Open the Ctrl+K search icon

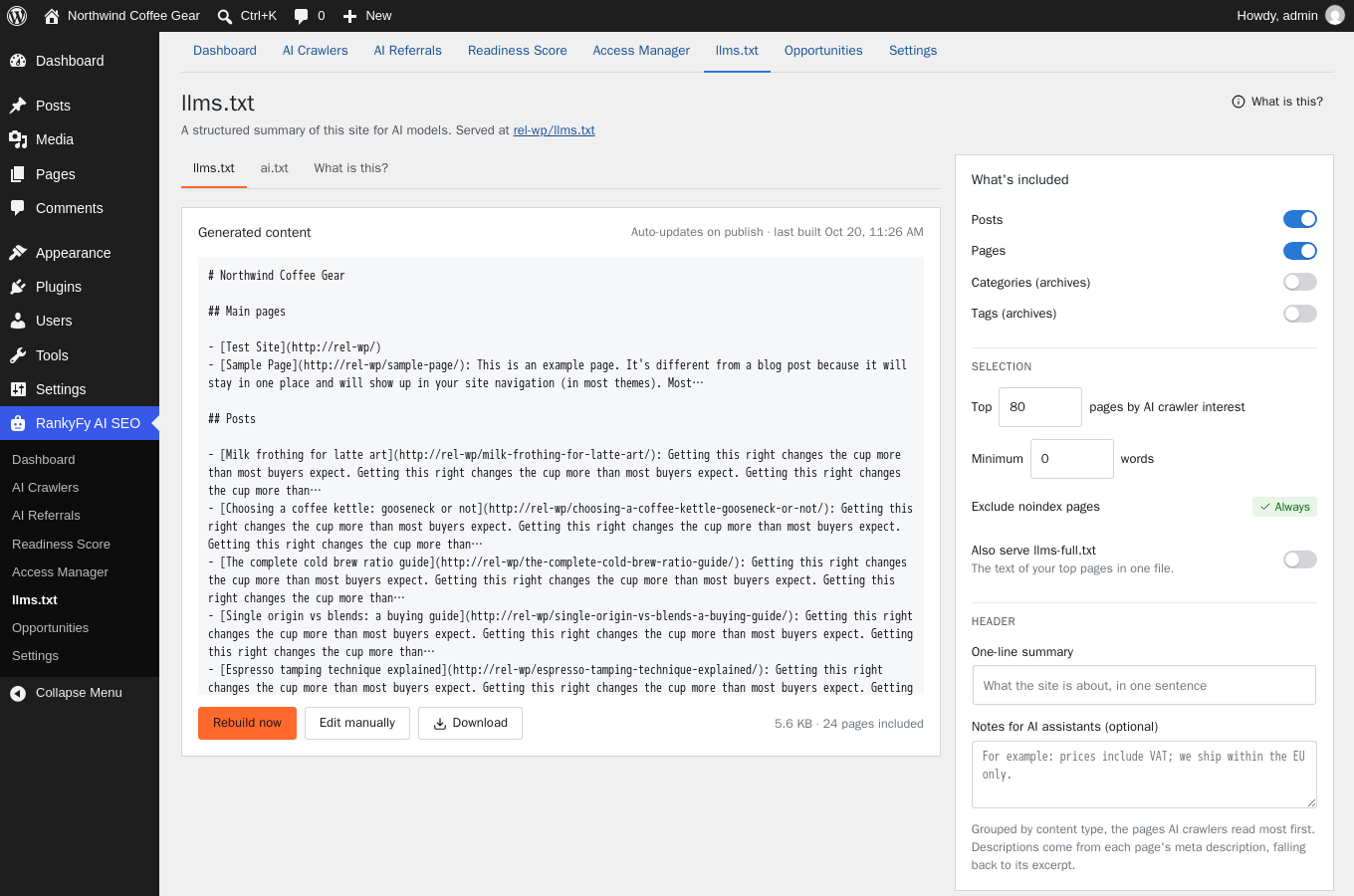pyautogui.click(x=225, y=16)
